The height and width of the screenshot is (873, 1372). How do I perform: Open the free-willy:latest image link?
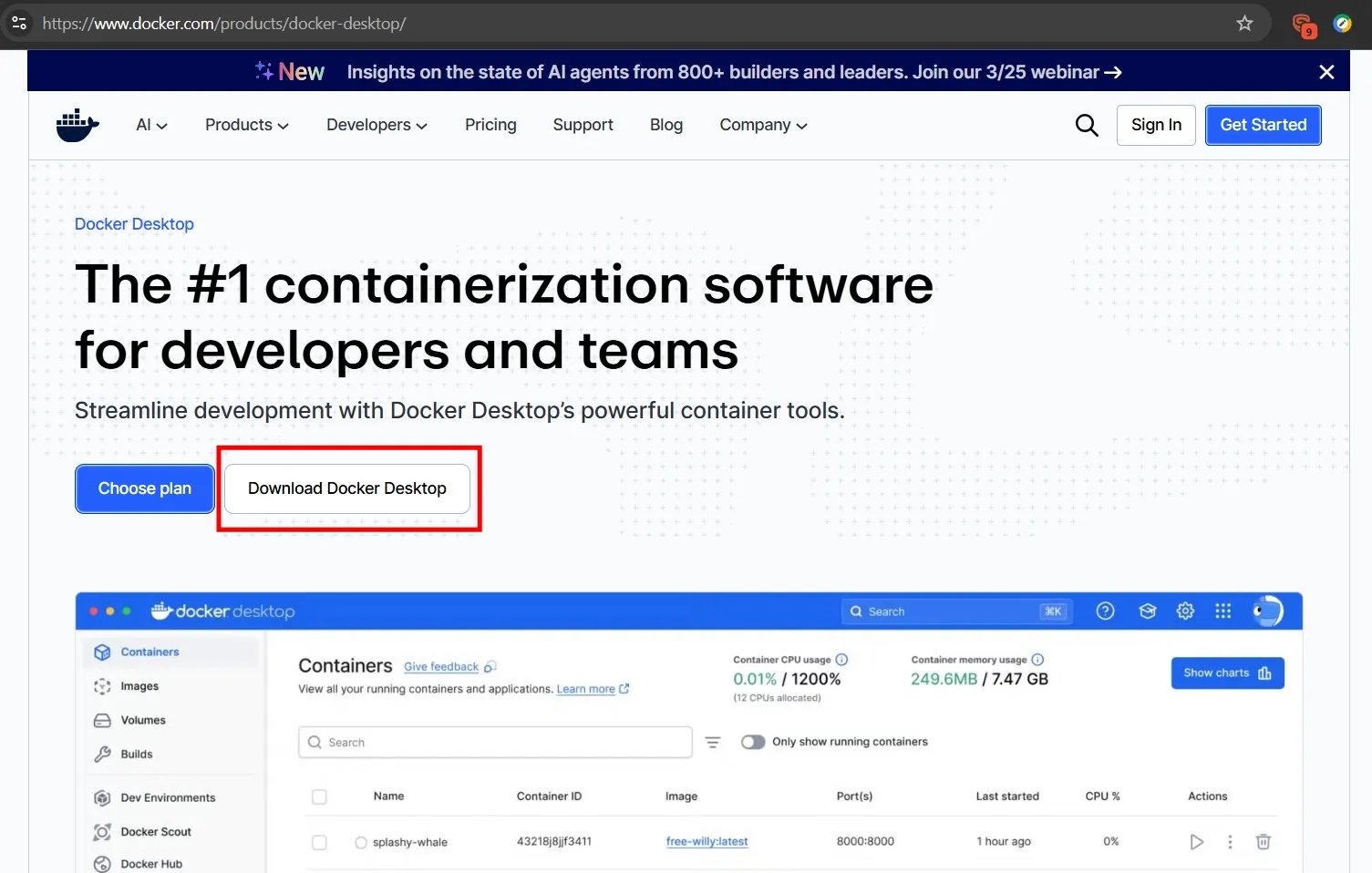click(x=707, y=841)
